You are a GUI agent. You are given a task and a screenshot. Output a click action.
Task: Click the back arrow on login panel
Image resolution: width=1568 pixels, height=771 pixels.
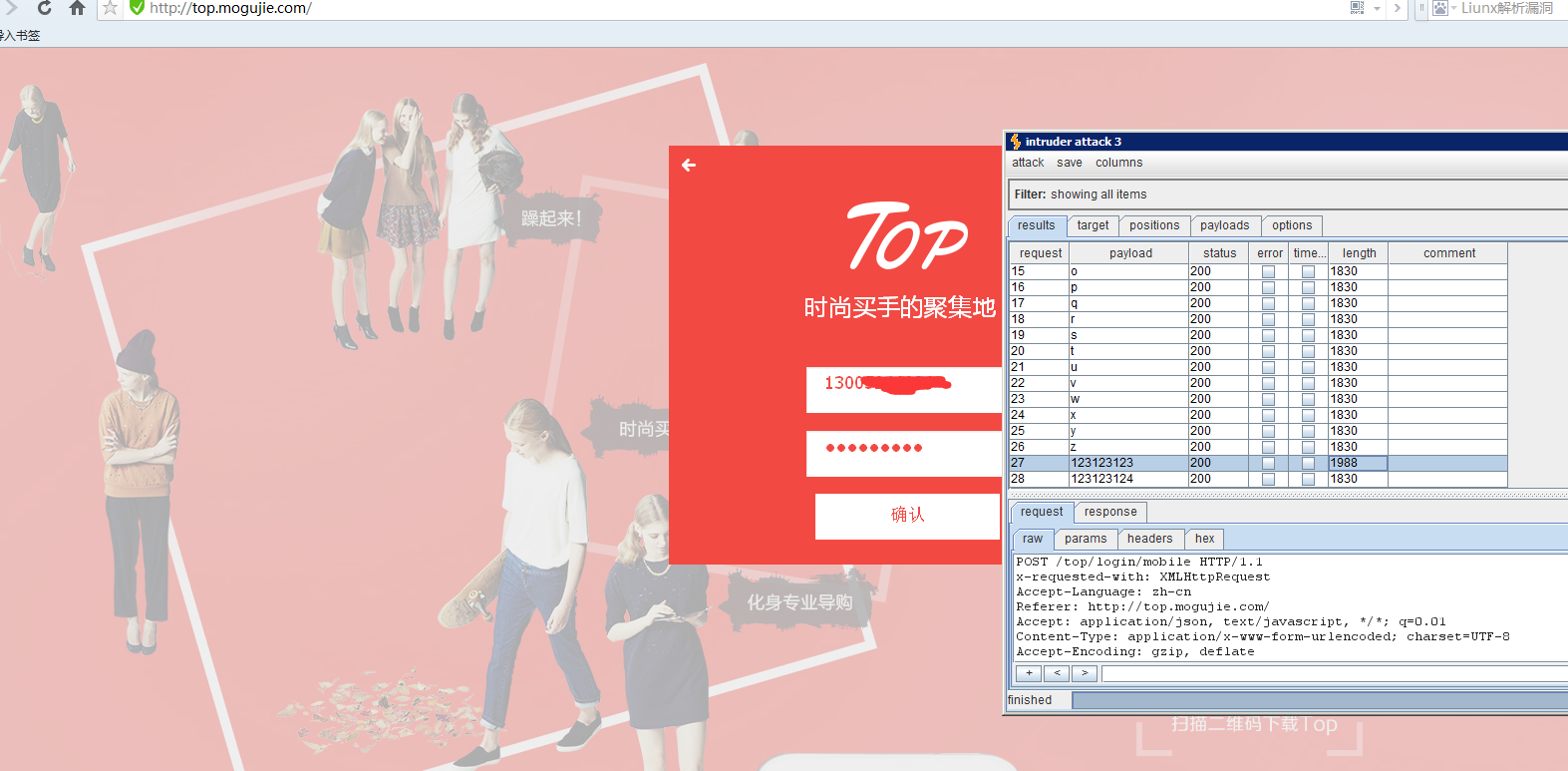coord(689,166)
